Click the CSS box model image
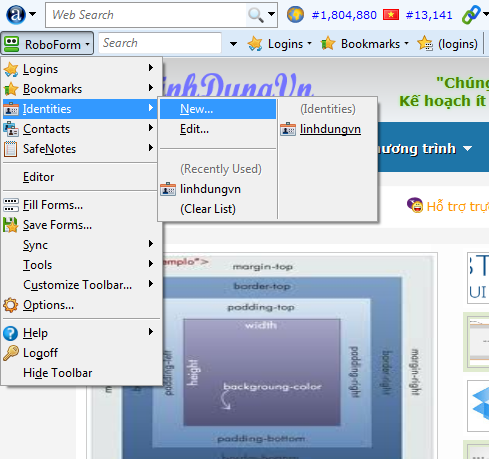 263,356
